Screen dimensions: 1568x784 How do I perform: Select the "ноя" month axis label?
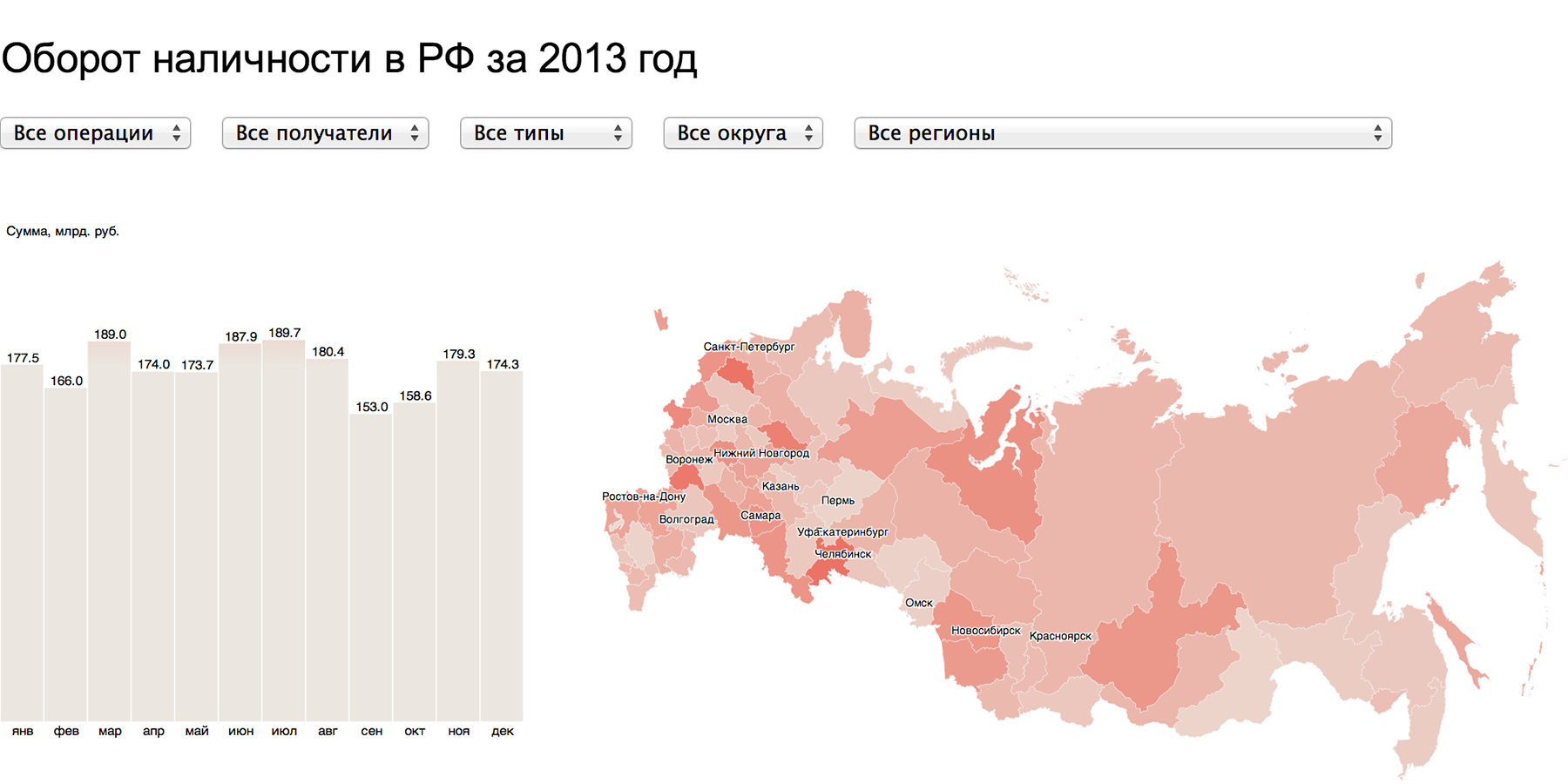[x=459, y=731]
